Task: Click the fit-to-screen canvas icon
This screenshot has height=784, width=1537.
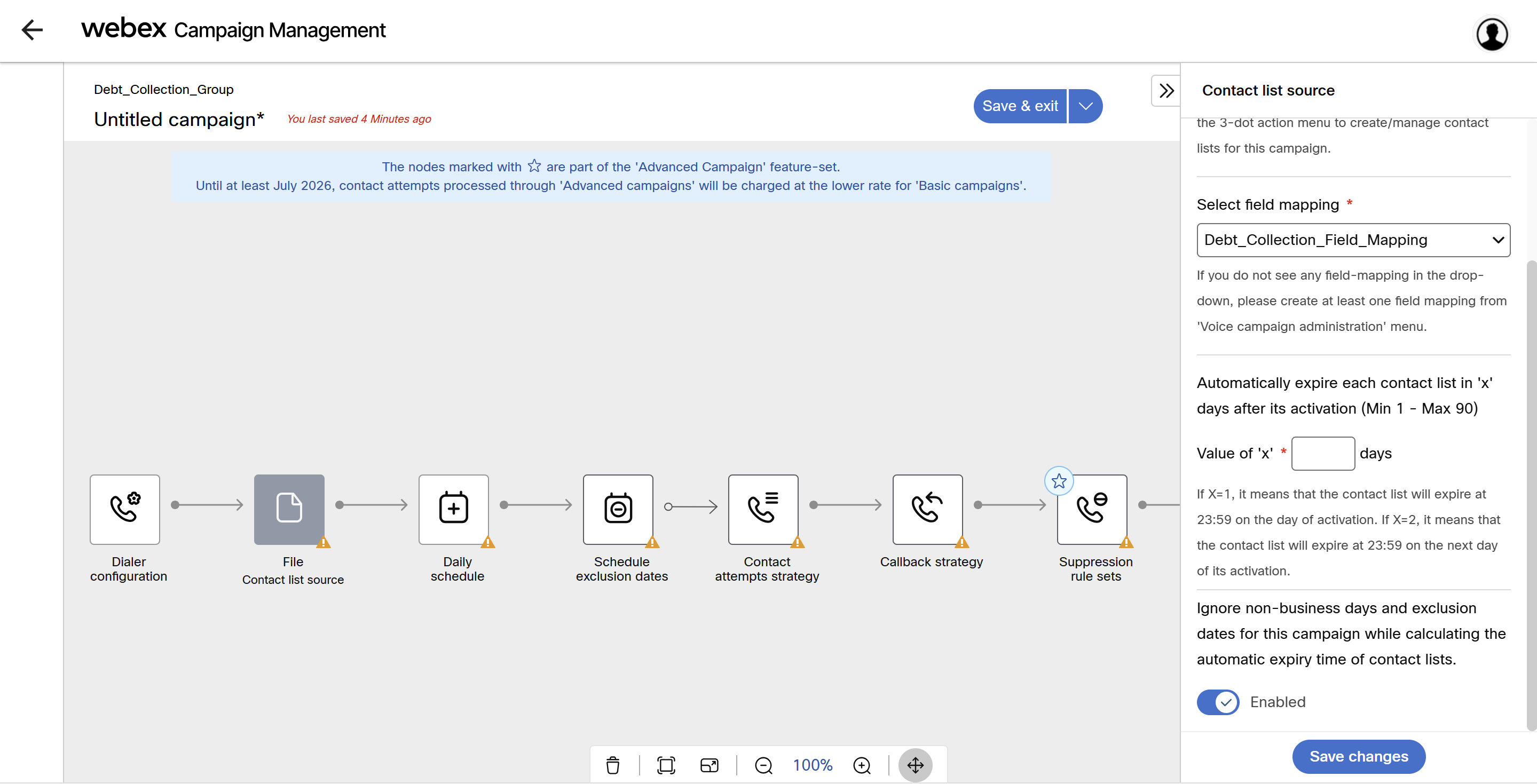Action: click(665, 764)
